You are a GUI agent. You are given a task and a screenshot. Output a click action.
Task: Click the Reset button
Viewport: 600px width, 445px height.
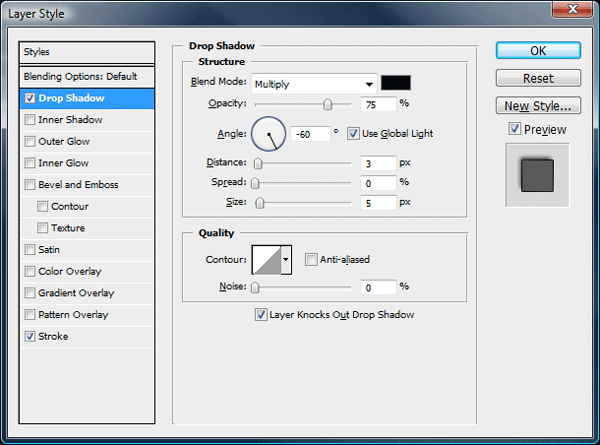click(538, 78)
